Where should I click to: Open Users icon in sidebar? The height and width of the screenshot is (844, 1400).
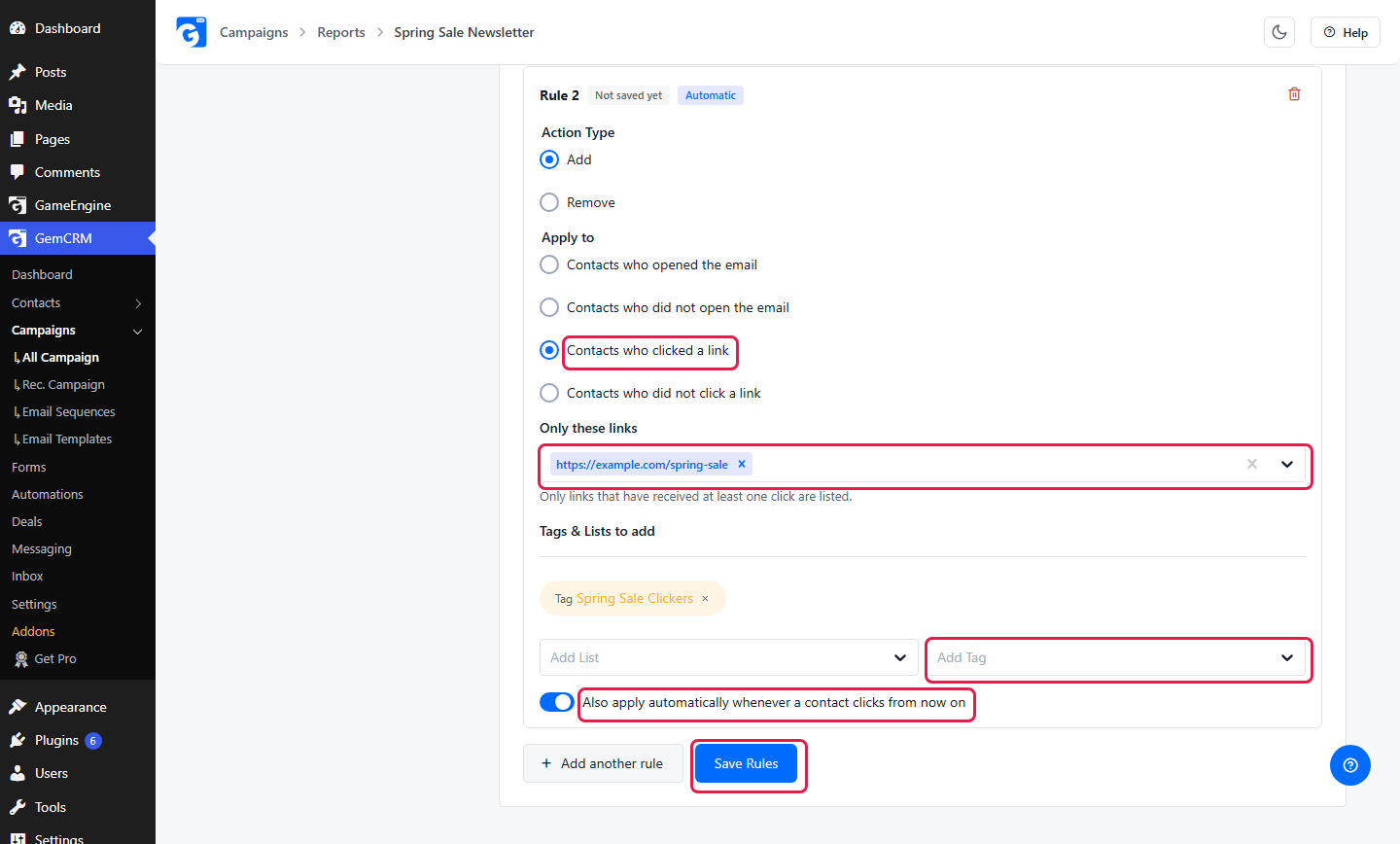pyautogui.click(x=17, y=773)
